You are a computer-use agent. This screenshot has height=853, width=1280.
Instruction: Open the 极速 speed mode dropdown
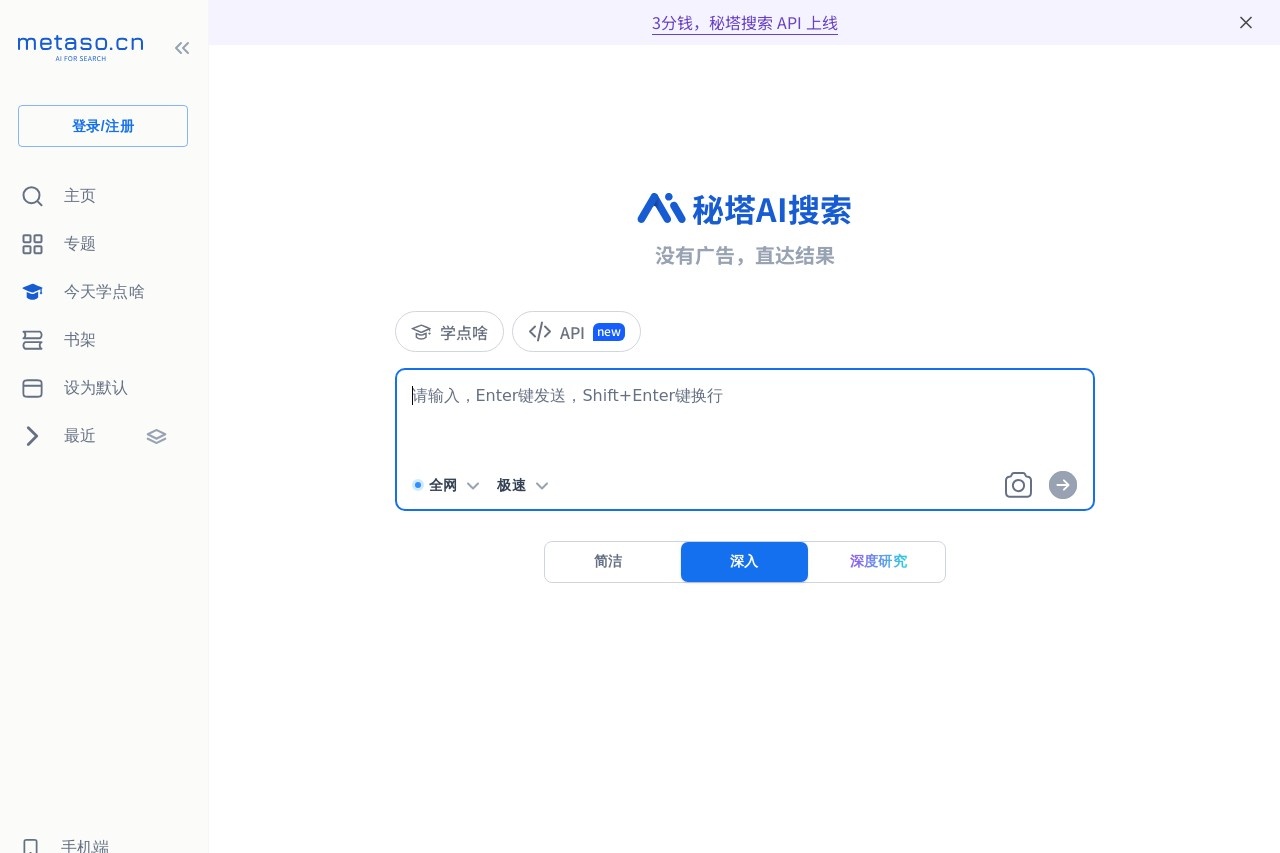523,485
